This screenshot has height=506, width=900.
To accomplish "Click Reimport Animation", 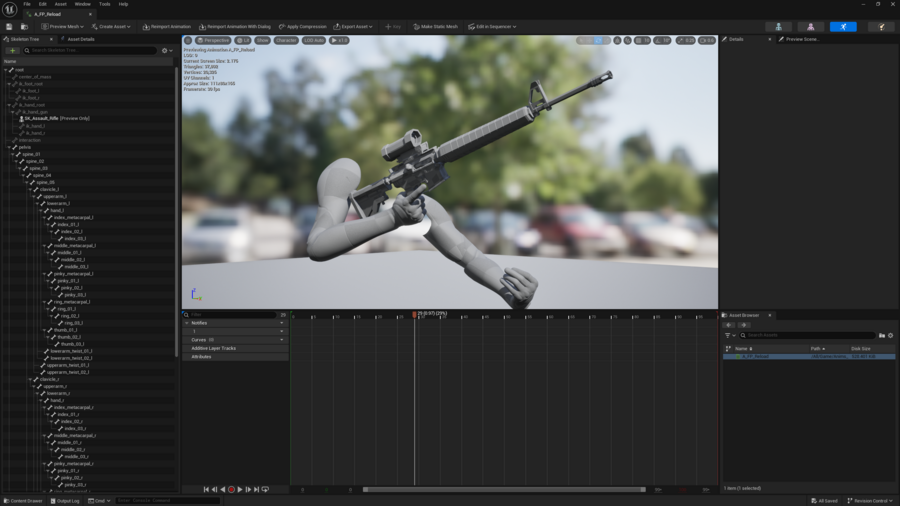I will 167,27.
